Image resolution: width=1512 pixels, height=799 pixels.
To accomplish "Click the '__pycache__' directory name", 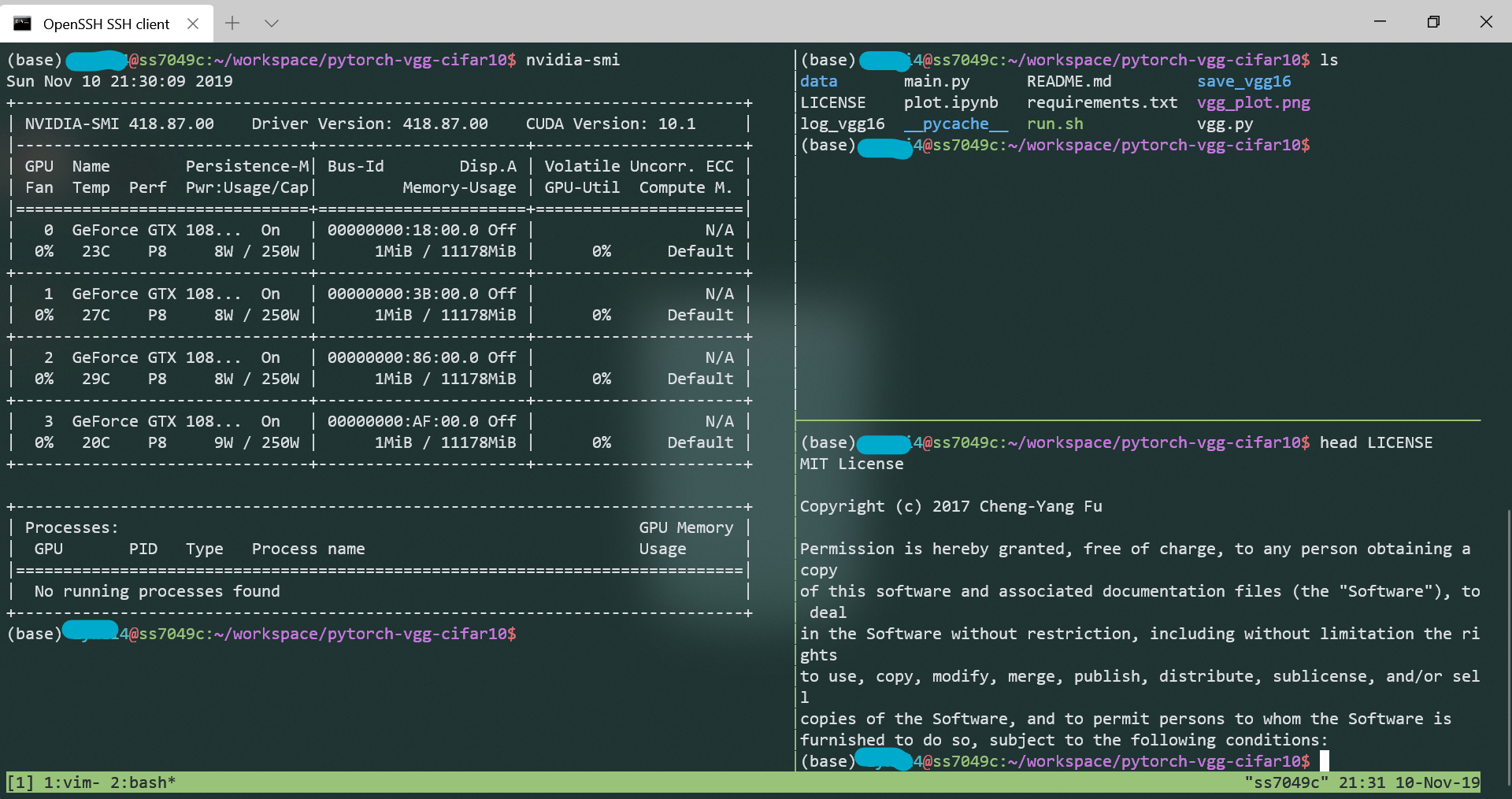I will (x=955, y=124).
